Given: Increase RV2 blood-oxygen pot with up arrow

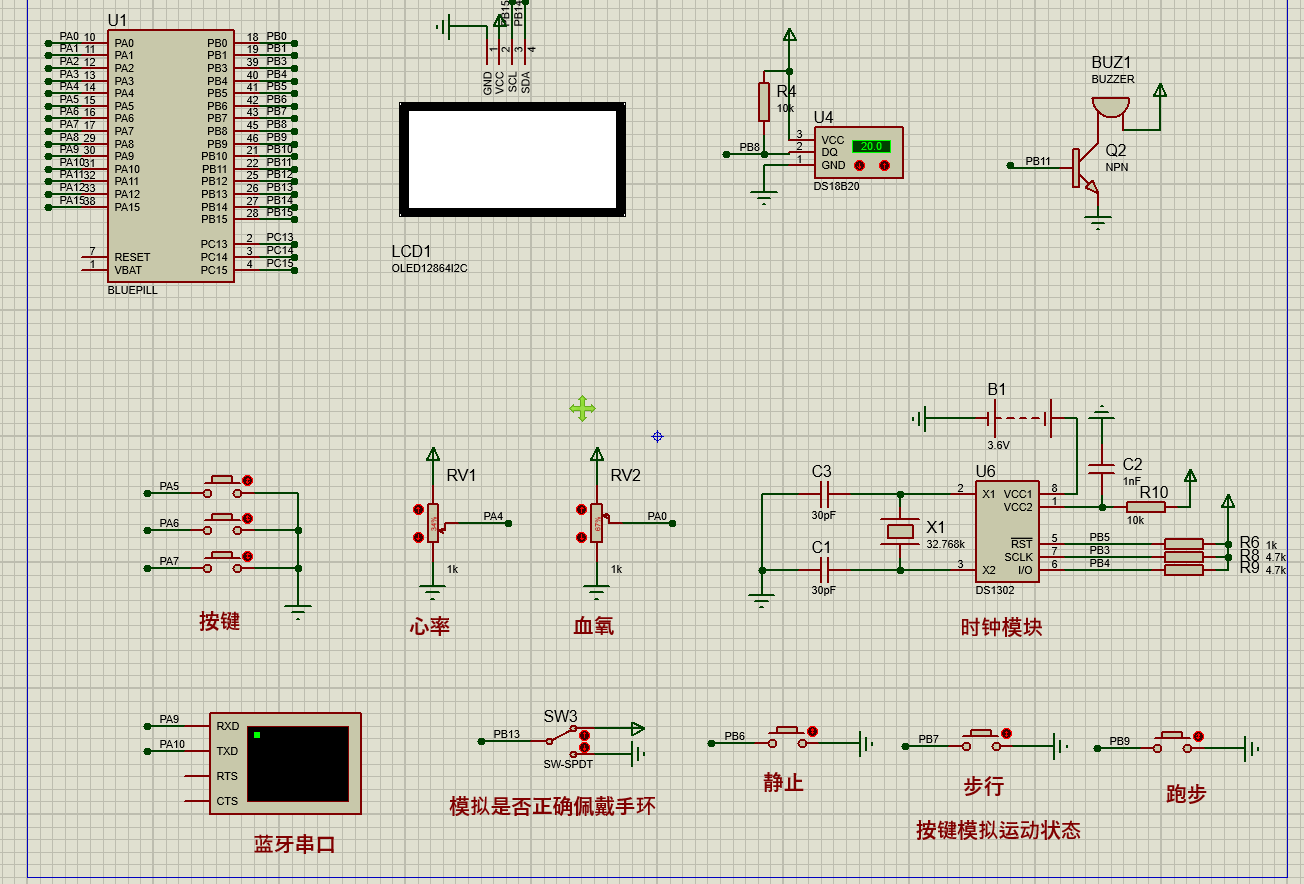Looking at the screenshot, I should click(x=581, y=510).
